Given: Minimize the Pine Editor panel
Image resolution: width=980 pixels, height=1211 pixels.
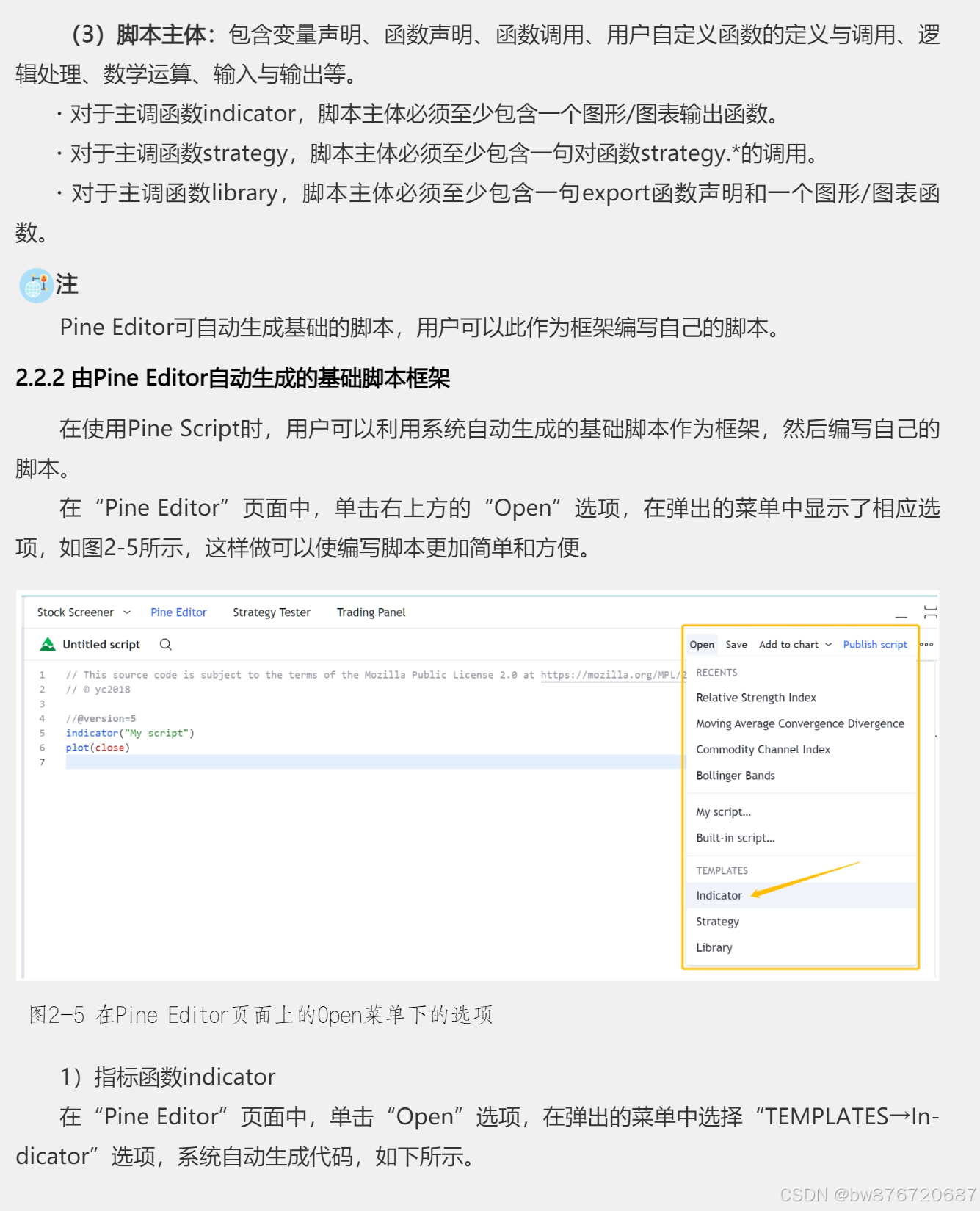Looking at the screenshot, I should (901, 617).
